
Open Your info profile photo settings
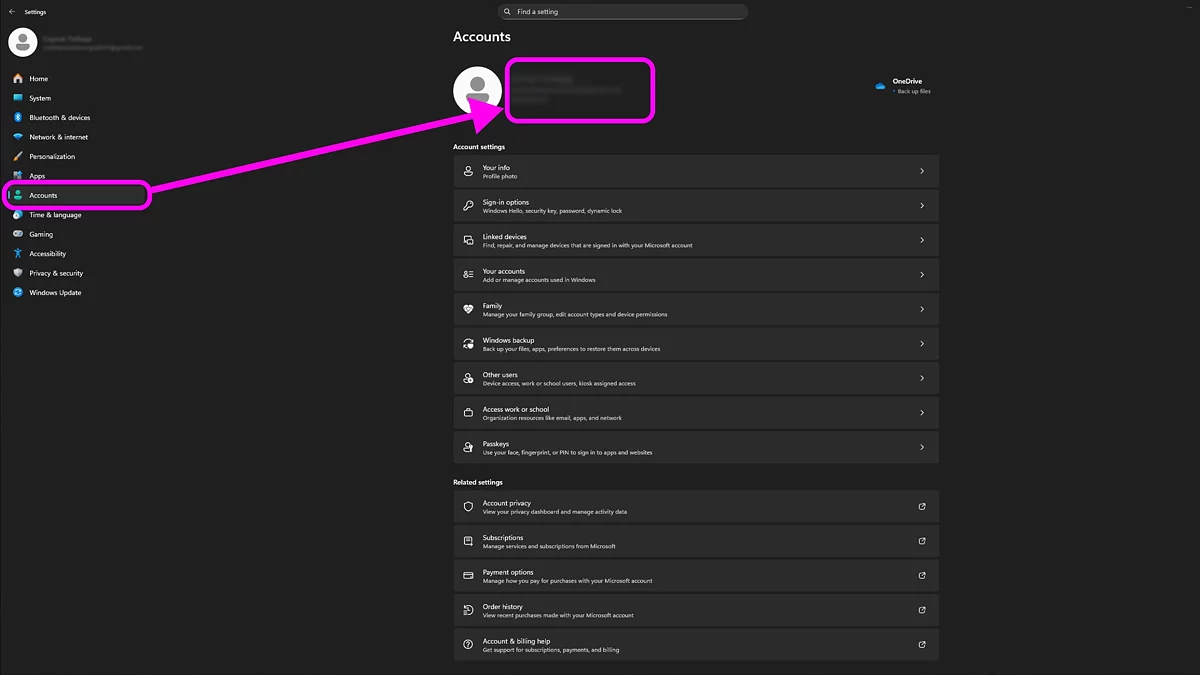[696, 170]
